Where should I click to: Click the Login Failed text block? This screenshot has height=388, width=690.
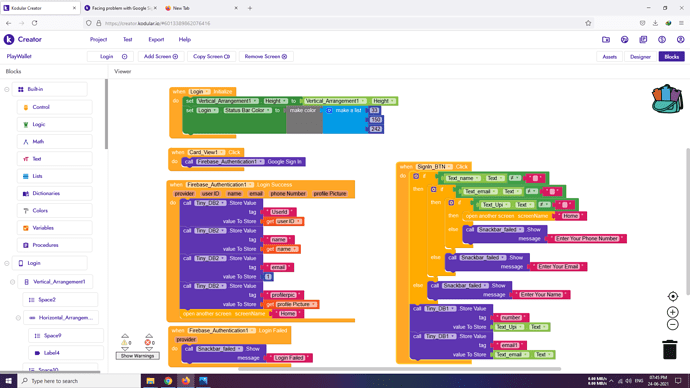(x=289, y=358)
